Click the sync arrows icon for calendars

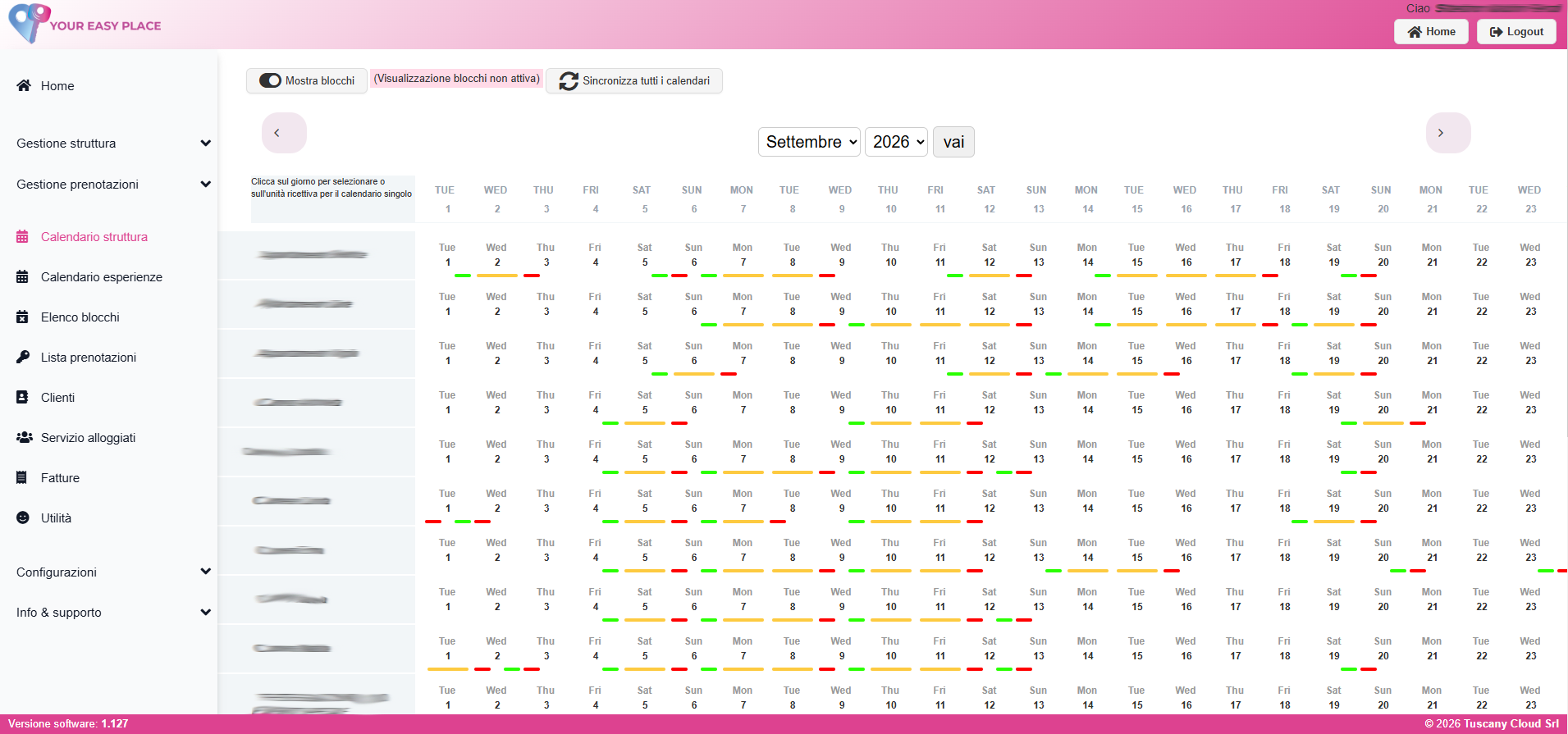[x=569, y=81]
